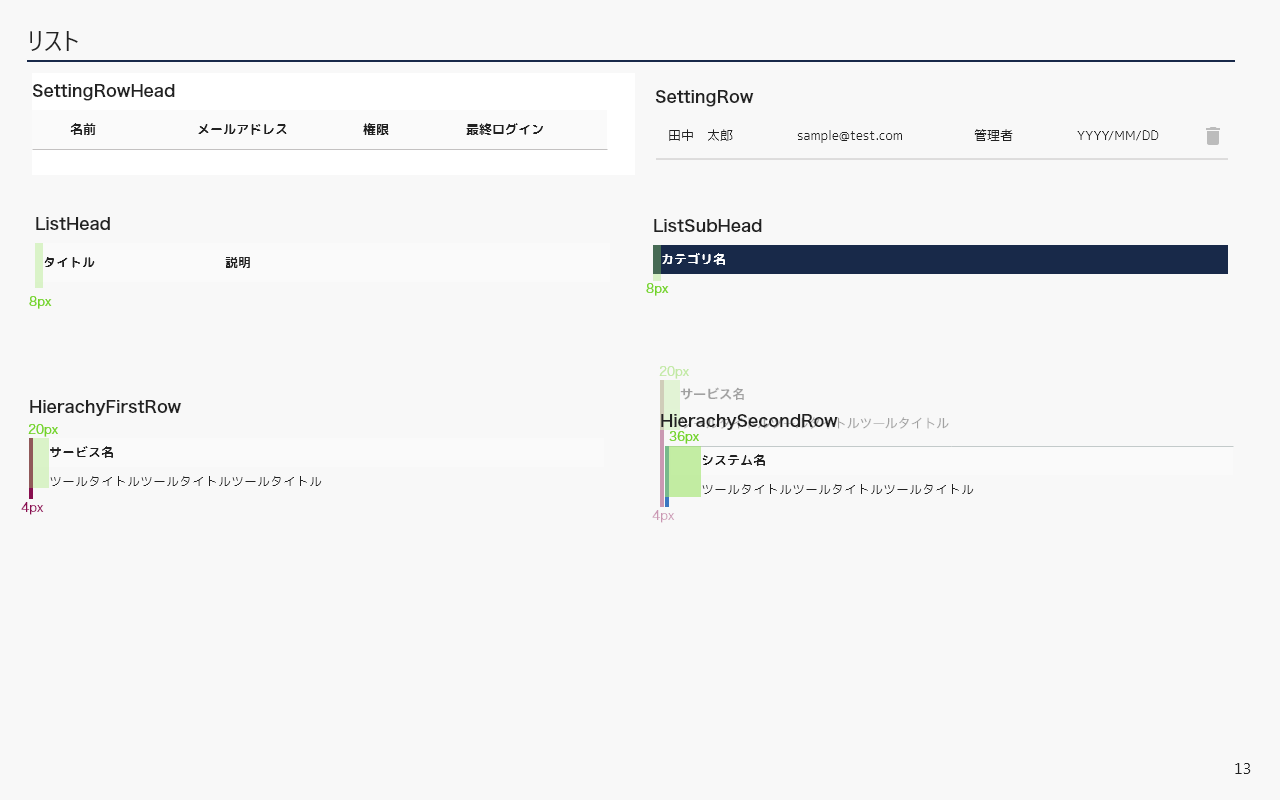Click the trash delete icon in SettingRow
The width and height of the screenshot is (1280, 800).
pyautogui.click(x=1213, y=136)
